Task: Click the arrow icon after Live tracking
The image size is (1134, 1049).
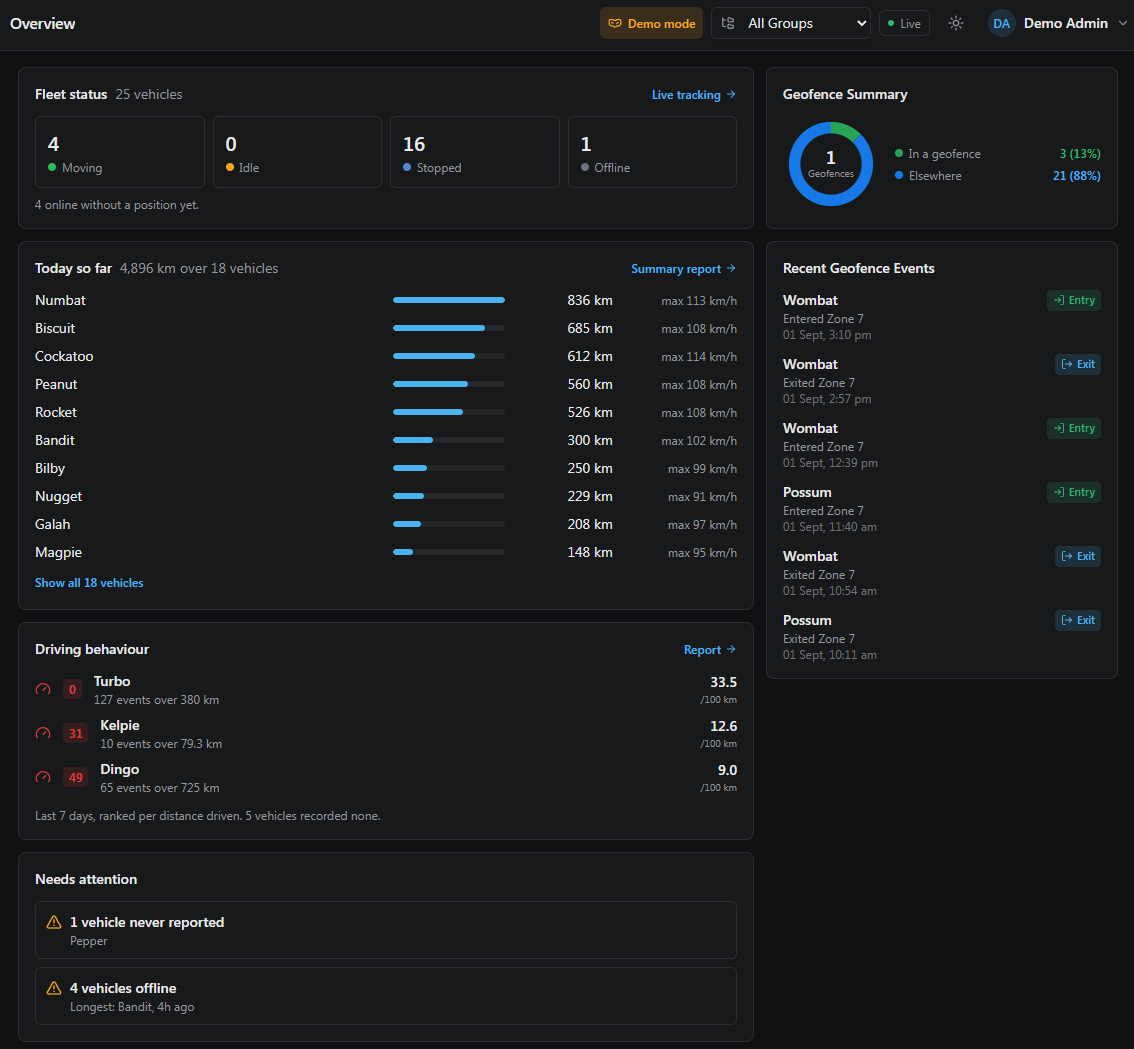Action: 730,95
